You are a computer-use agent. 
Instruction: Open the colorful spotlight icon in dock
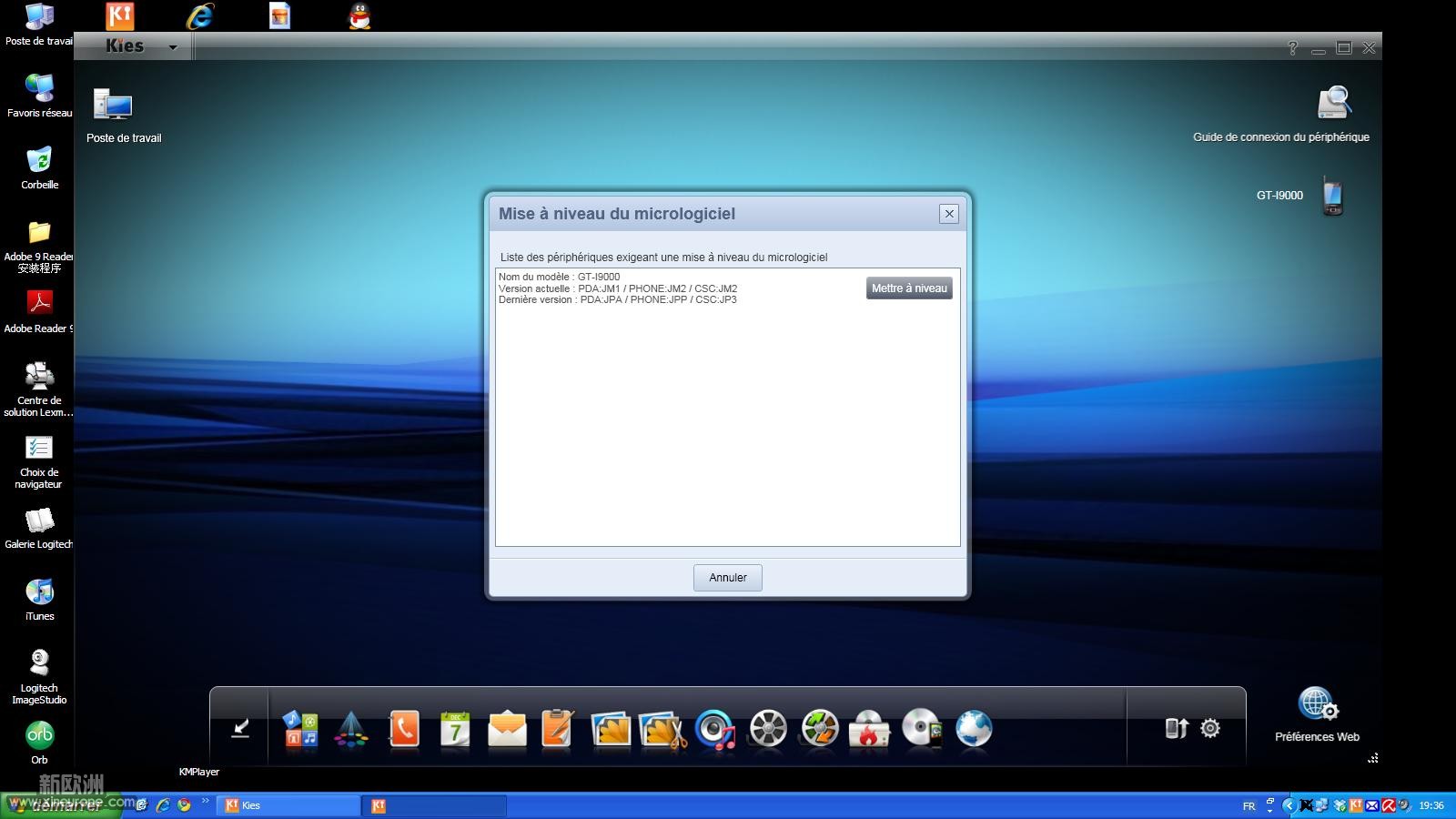[350, 730]
